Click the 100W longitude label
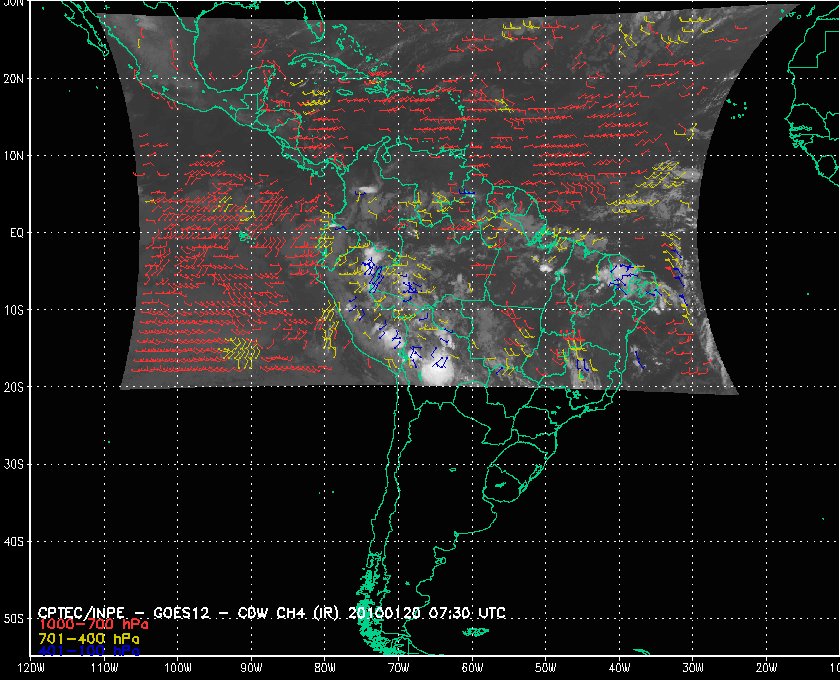840x680 pixels. [178, 668]
